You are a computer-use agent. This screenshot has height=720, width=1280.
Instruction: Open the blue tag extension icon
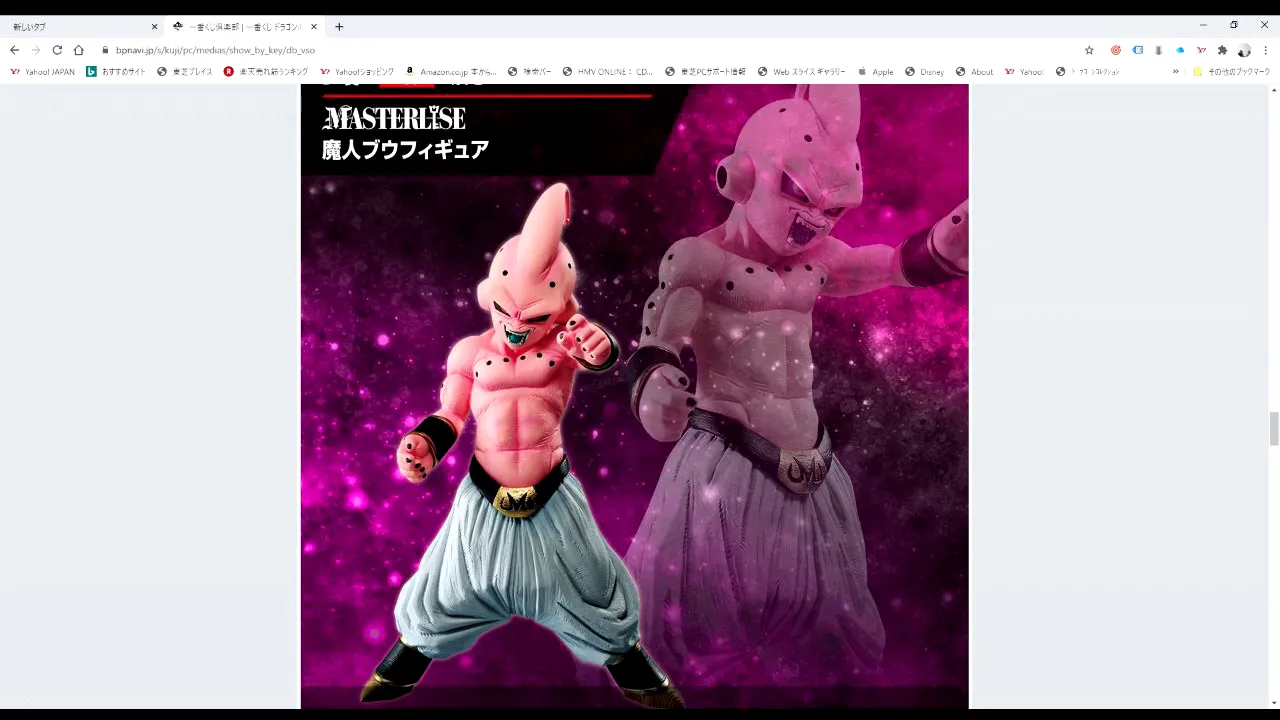(x=1137, y=50)
